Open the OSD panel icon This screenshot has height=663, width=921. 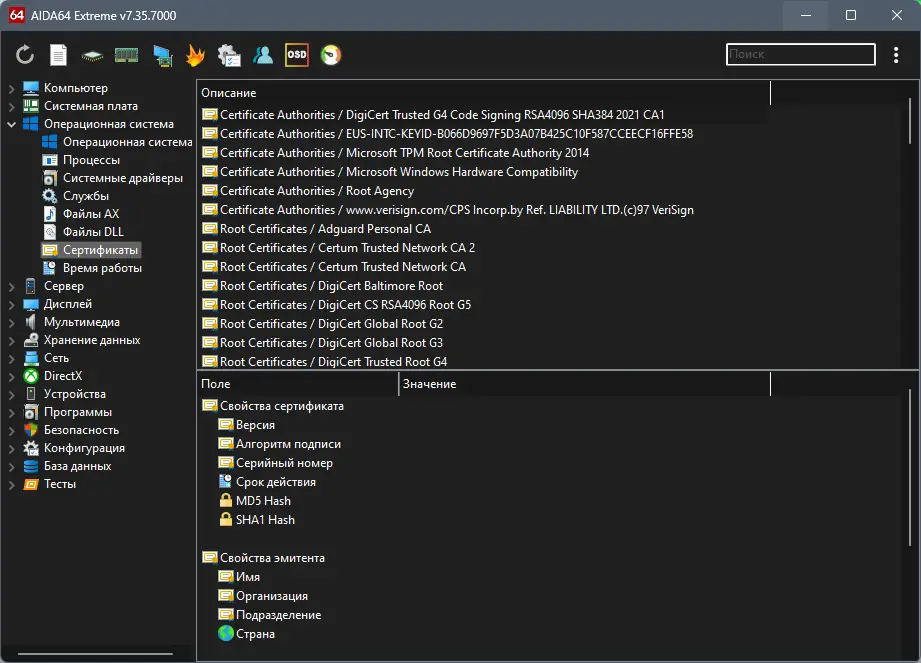click(297, 55)
